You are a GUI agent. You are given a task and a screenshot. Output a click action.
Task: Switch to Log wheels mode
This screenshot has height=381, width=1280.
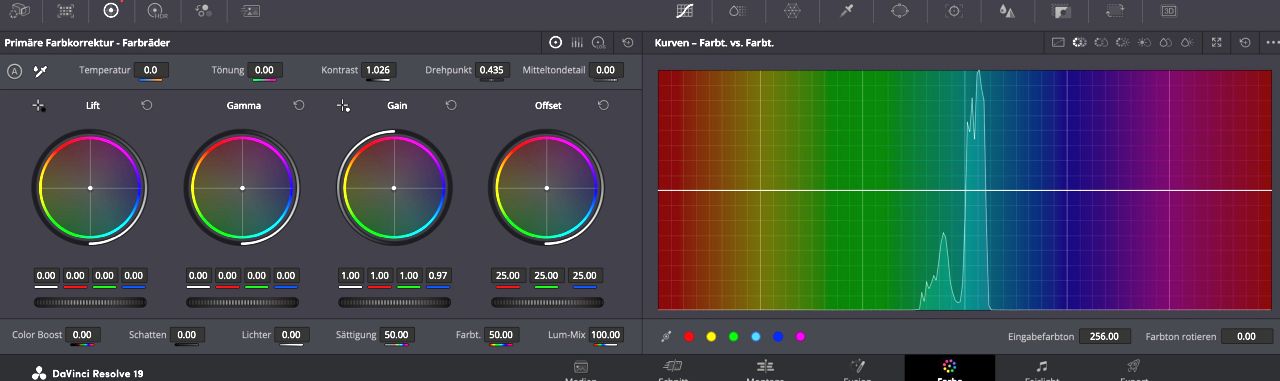[598, 43]
